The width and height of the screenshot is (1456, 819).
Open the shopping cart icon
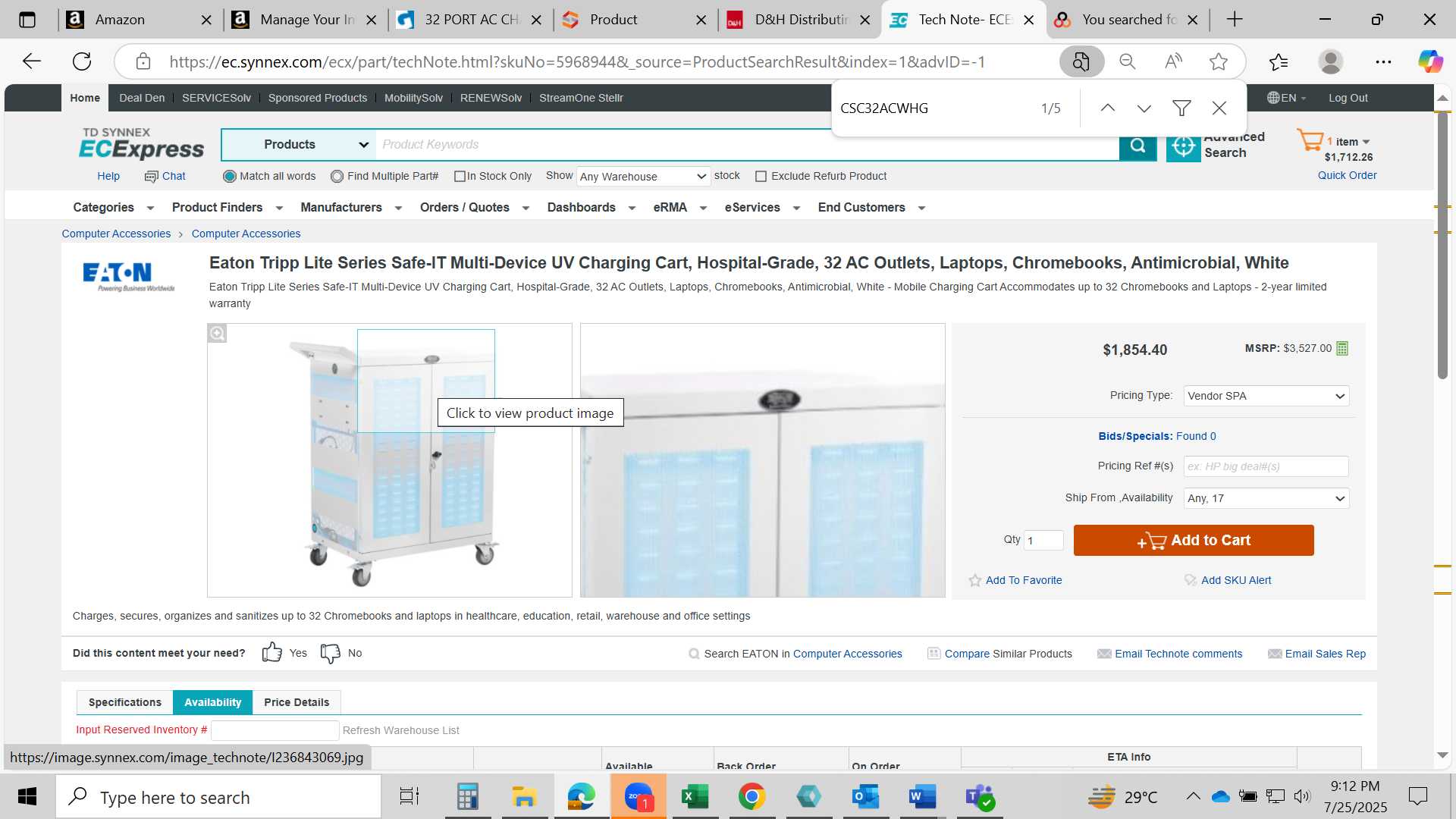pyautogui.click(x=1310, y=140)
